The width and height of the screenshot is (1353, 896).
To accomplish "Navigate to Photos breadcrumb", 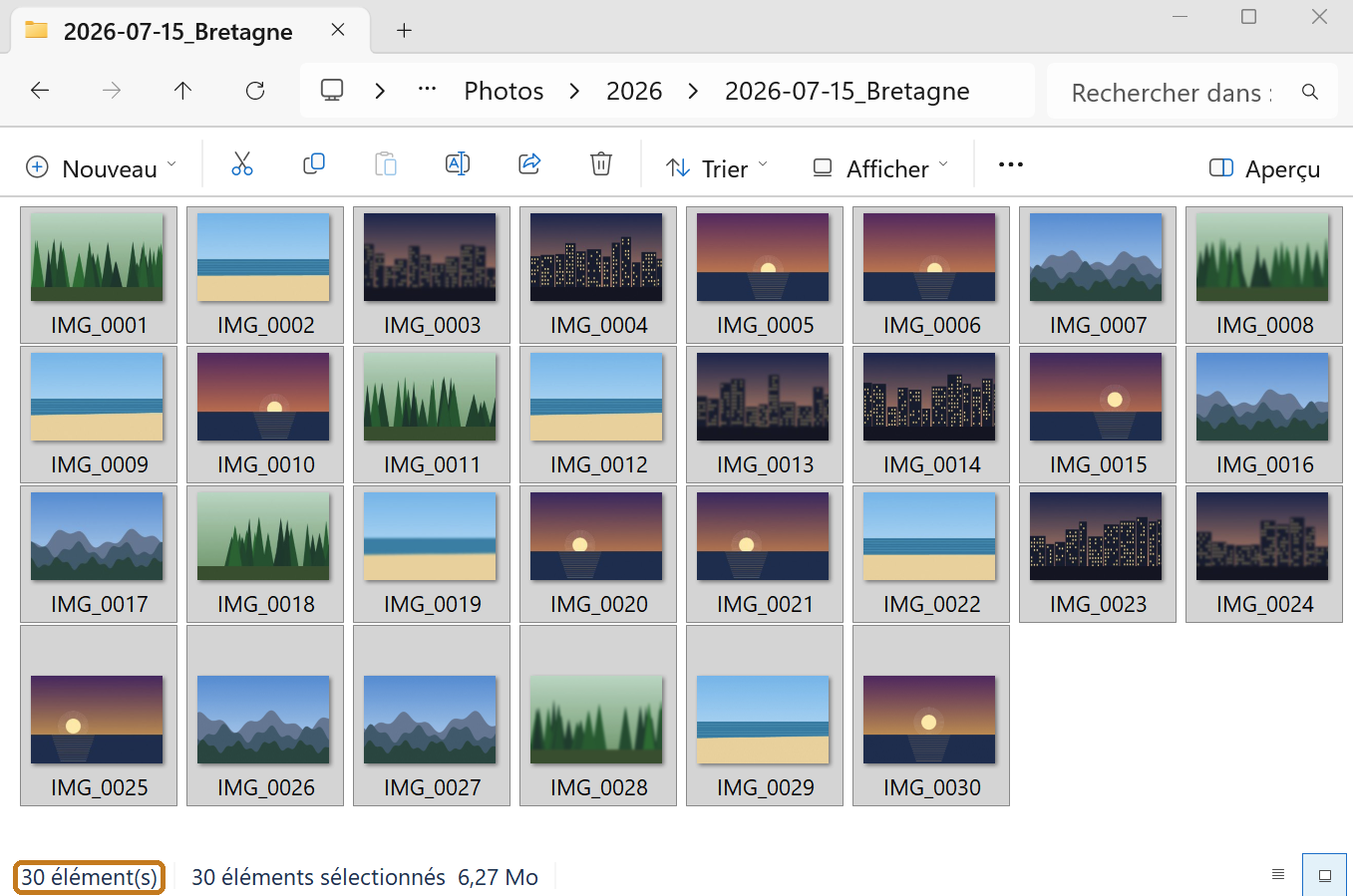I will tap(505, 91).
